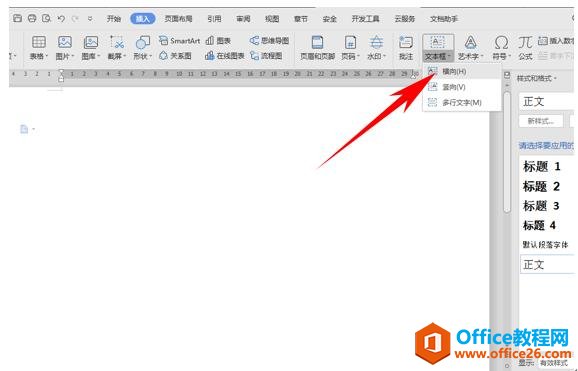Switch to the 视图 tab
The image size is (578, 371).
coord(272,18)
